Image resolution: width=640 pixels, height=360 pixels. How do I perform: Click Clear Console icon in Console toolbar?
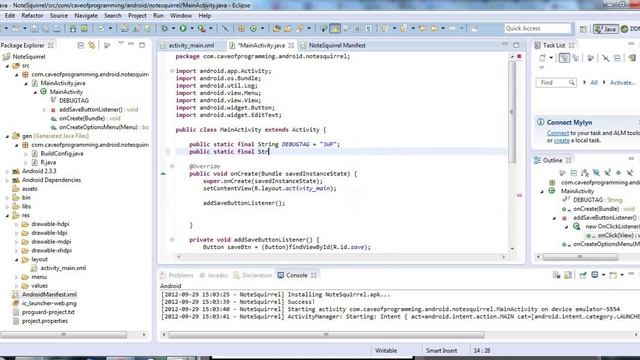[556, 275]
